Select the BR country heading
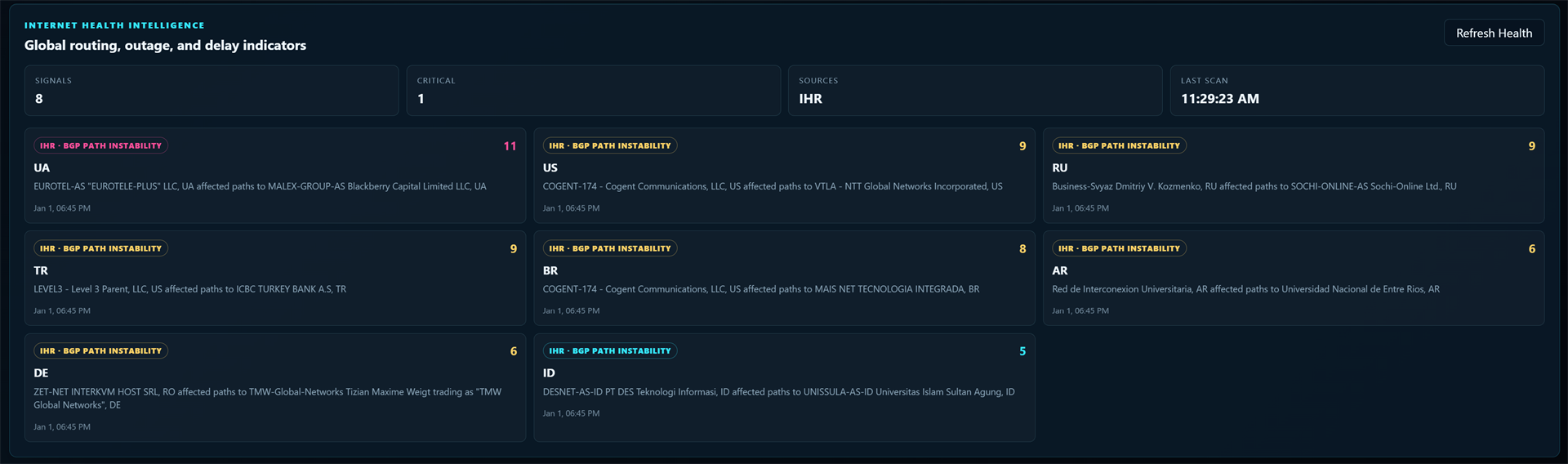1568x464 pixels. (x=550, y=270)
